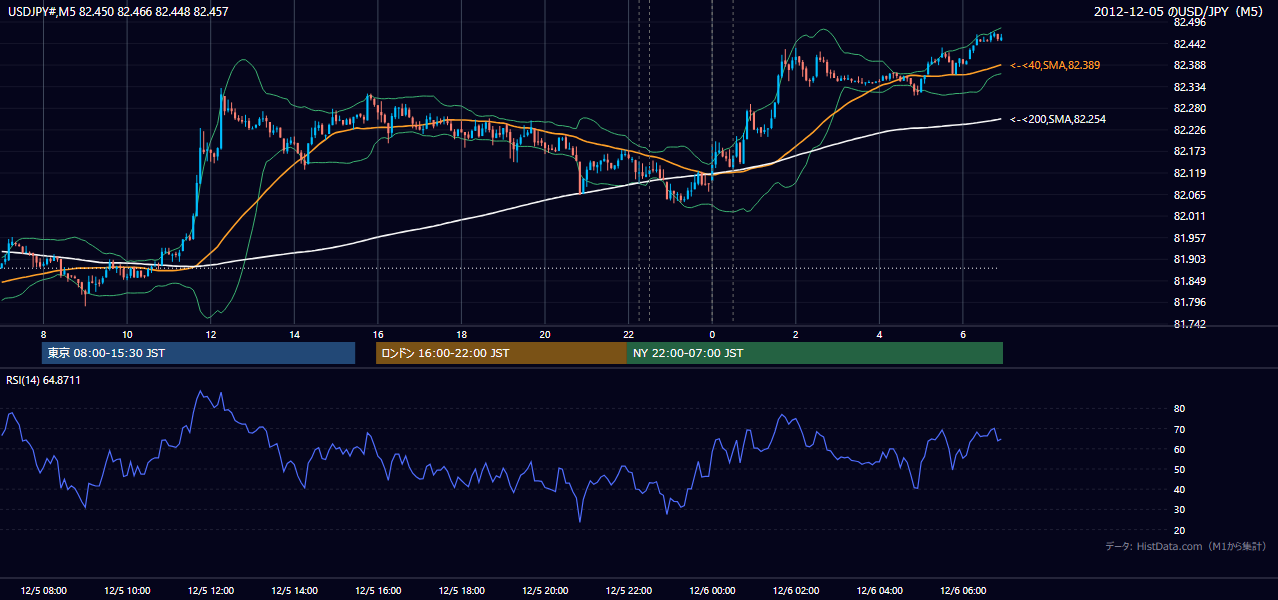
Task: Click price axis value 82.226
Action: tap(1190, 130)
